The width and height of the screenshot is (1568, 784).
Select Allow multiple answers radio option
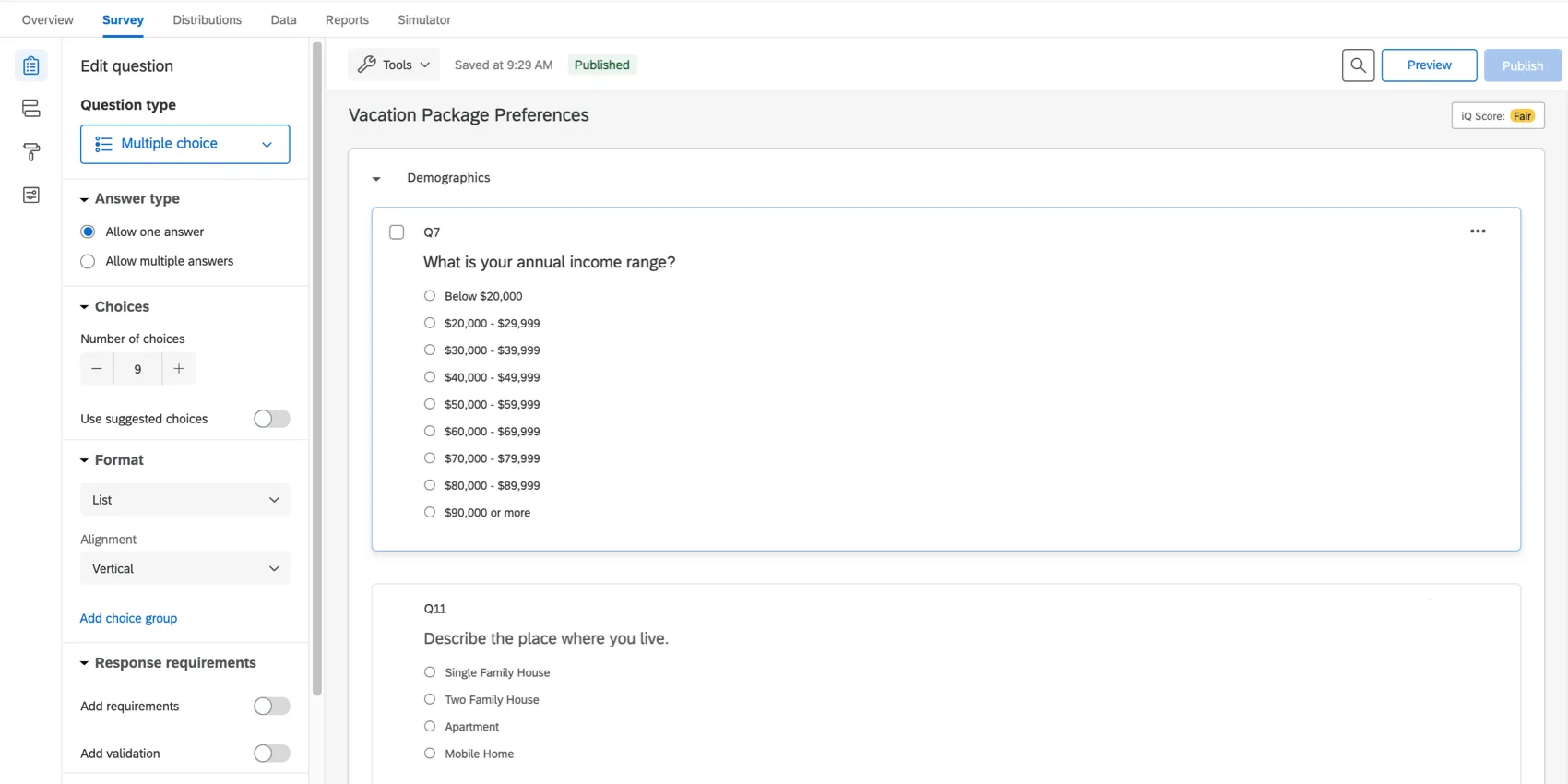(x=88, y=262)
